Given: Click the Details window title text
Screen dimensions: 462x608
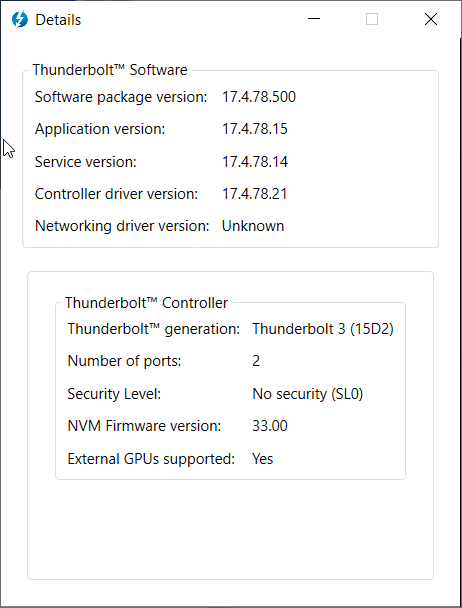Looking at the screenshot, I should (x=58, y=20).
